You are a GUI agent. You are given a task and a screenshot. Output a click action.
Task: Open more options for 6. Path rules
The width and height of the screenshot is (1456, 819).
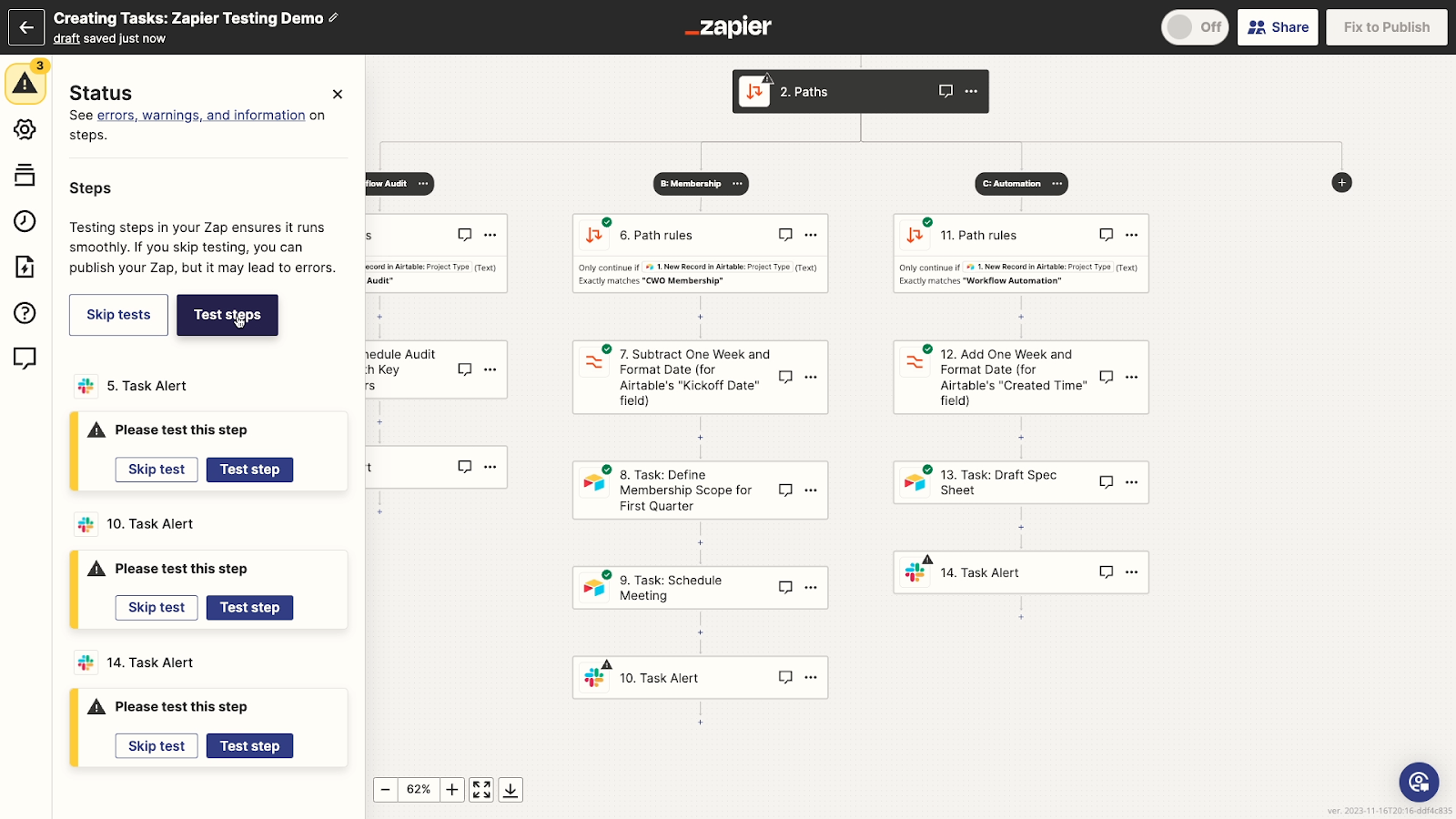click(811, 235)
